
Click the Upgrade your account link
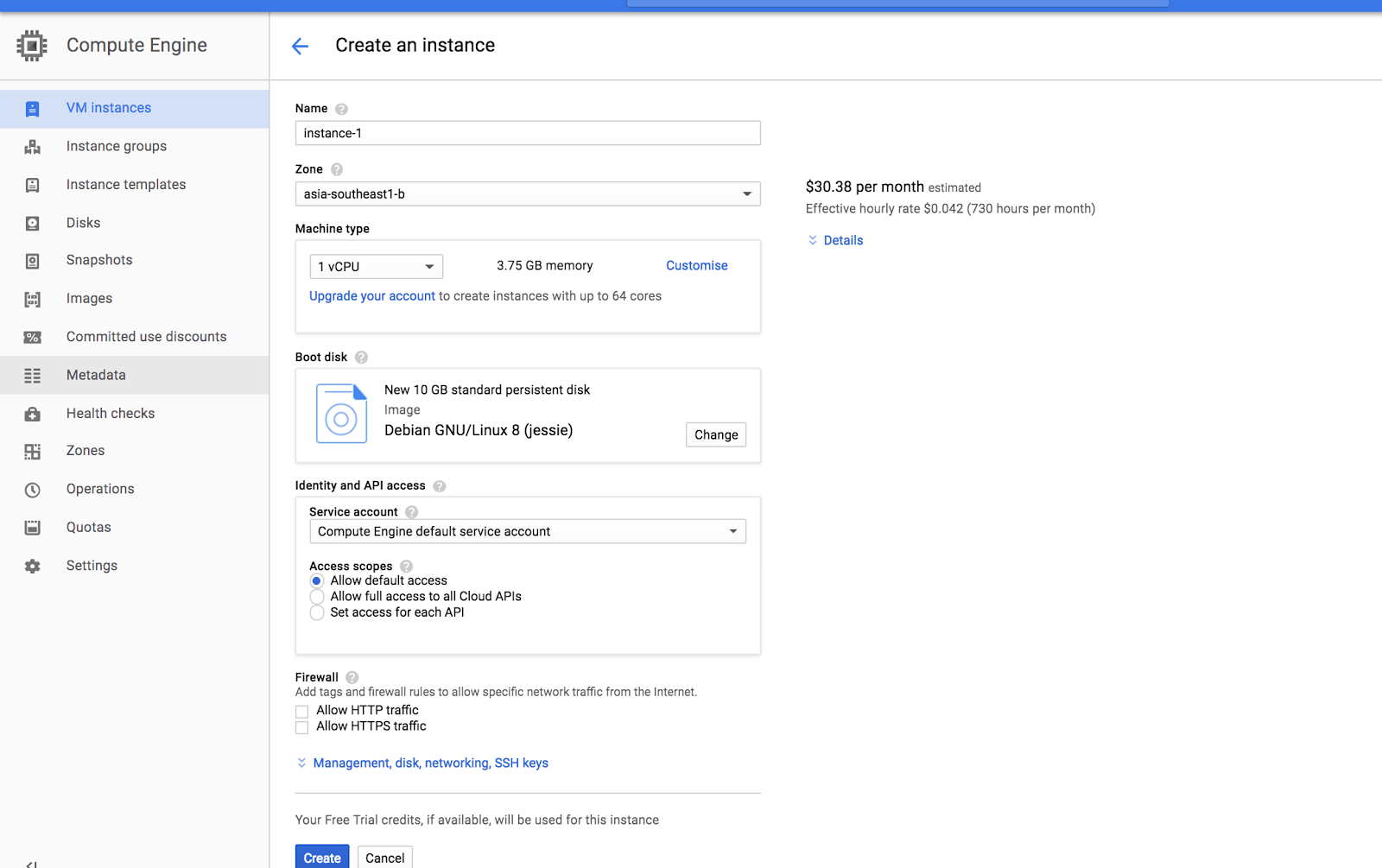(372, 296)
